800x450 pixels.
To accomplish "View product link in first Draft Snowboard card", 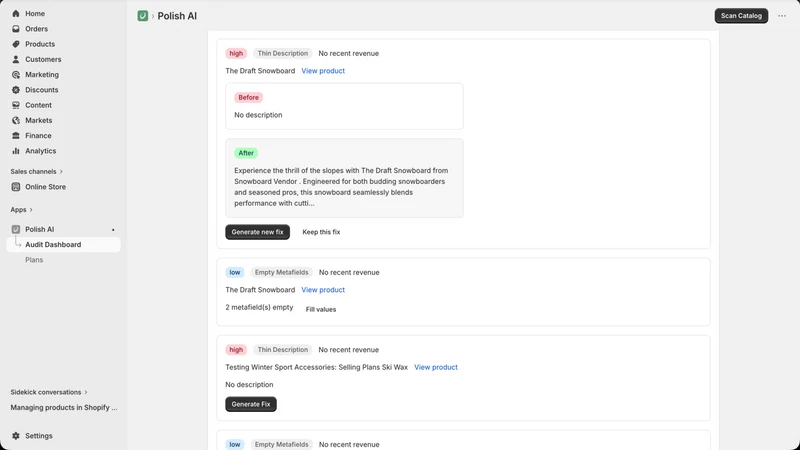I will point(323,71).
